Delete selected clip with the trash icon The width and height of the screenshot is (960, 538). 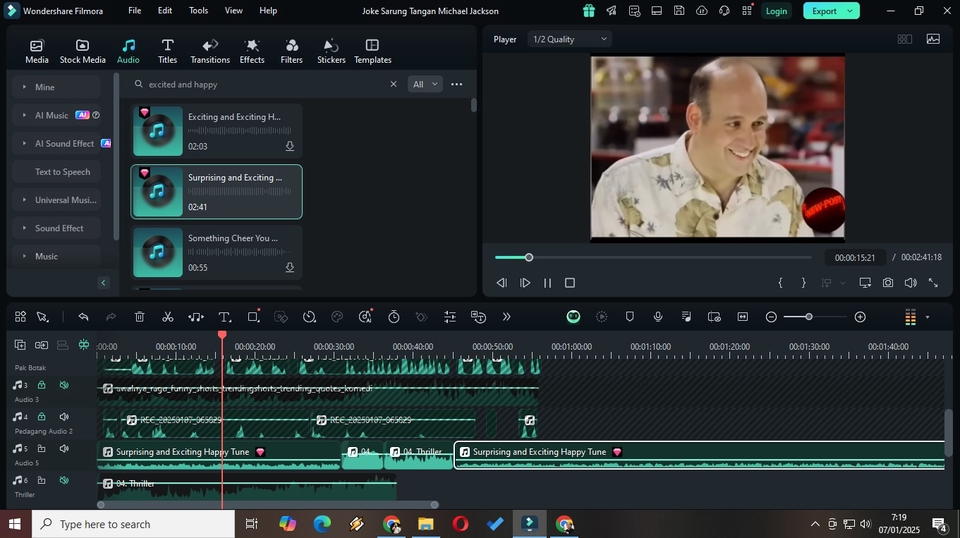[x=139, y=317]
